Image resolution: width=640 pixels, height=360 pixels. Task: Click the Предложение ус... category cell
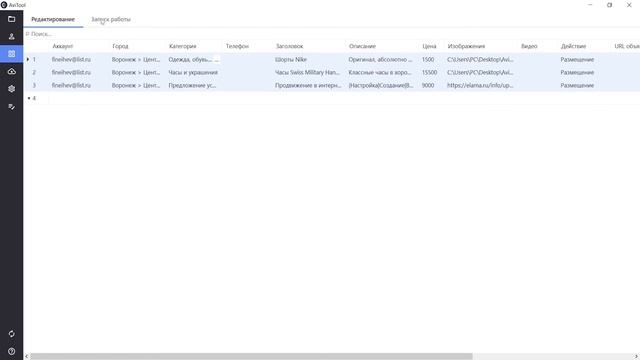[x=192, y=85]
